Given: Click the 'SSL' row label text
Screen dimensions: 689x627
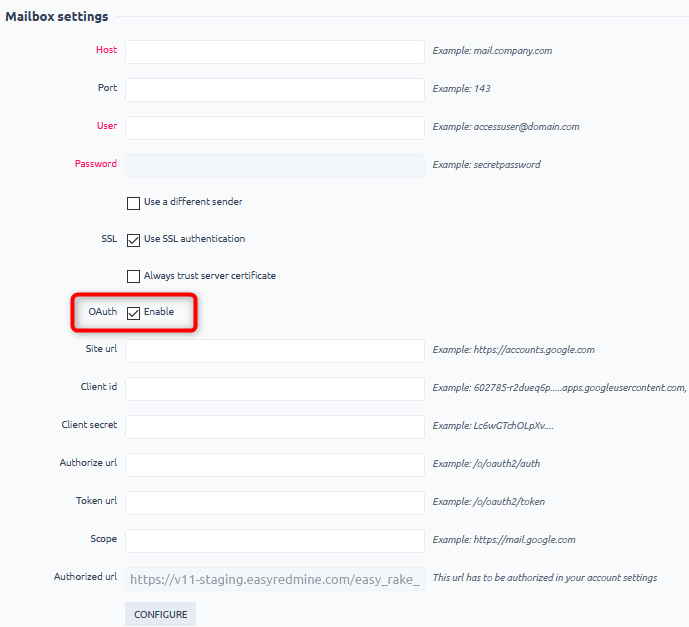Looking at the screenshot, I should pyautogui.click(x=108, y=240).
